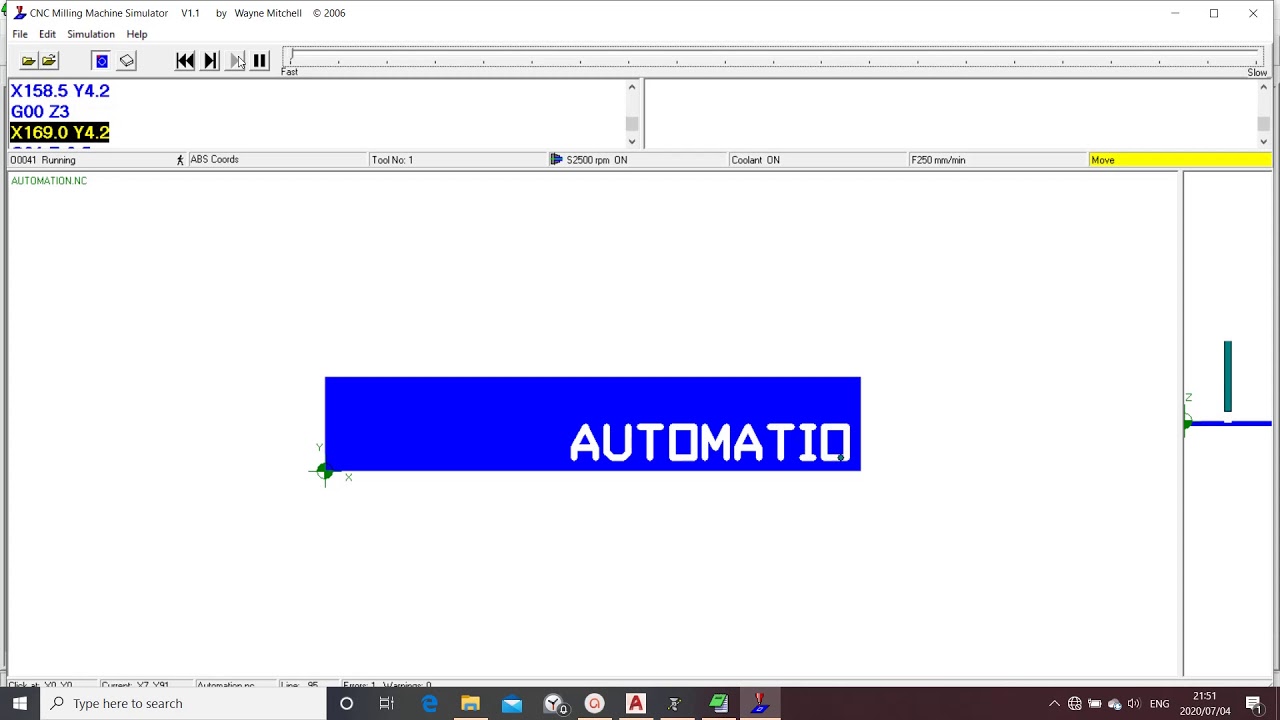Minimize the CNC Simulator window
The height and width of the screenshot is (720, 1280).
pos(1175,13)
